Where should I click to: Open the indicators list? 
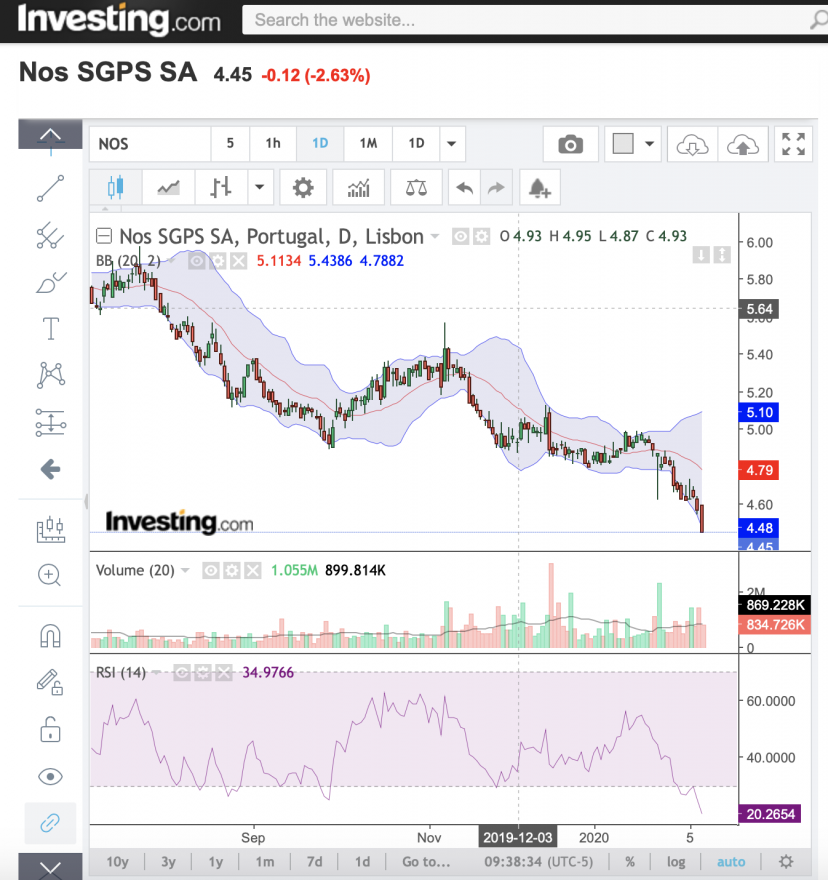[x=359, y=187]
